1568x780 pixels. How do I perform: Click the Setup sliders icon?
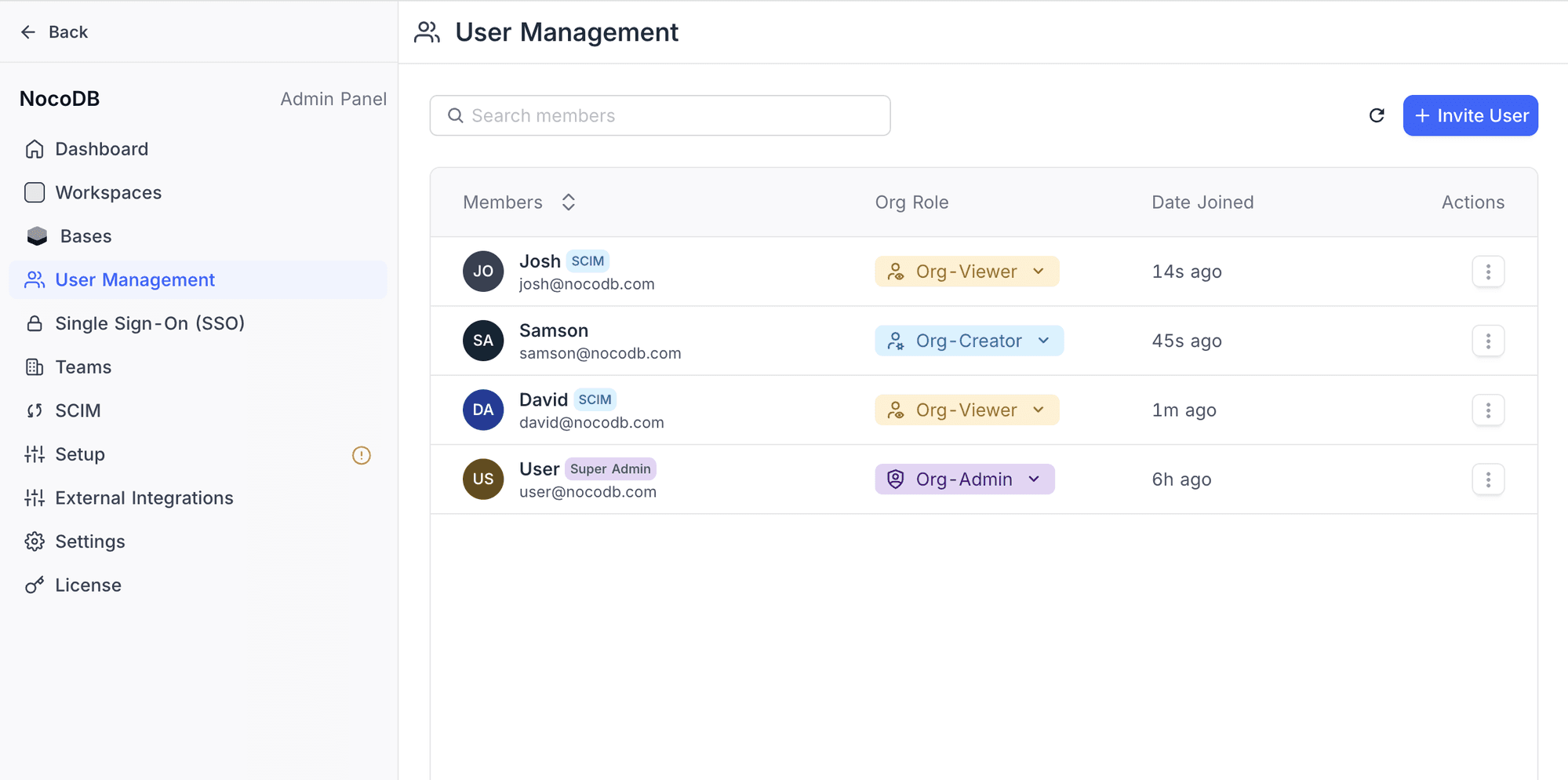(35, 454)
